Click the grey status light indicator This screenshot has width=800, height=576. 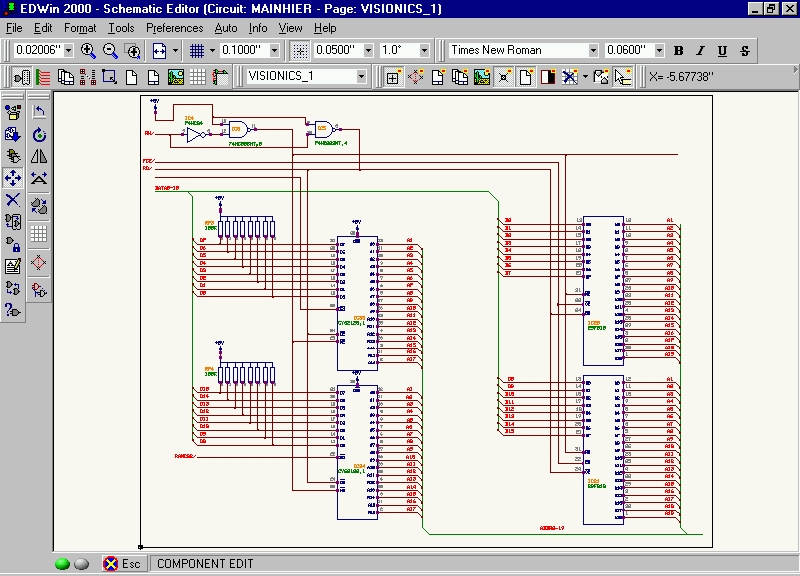81,564
